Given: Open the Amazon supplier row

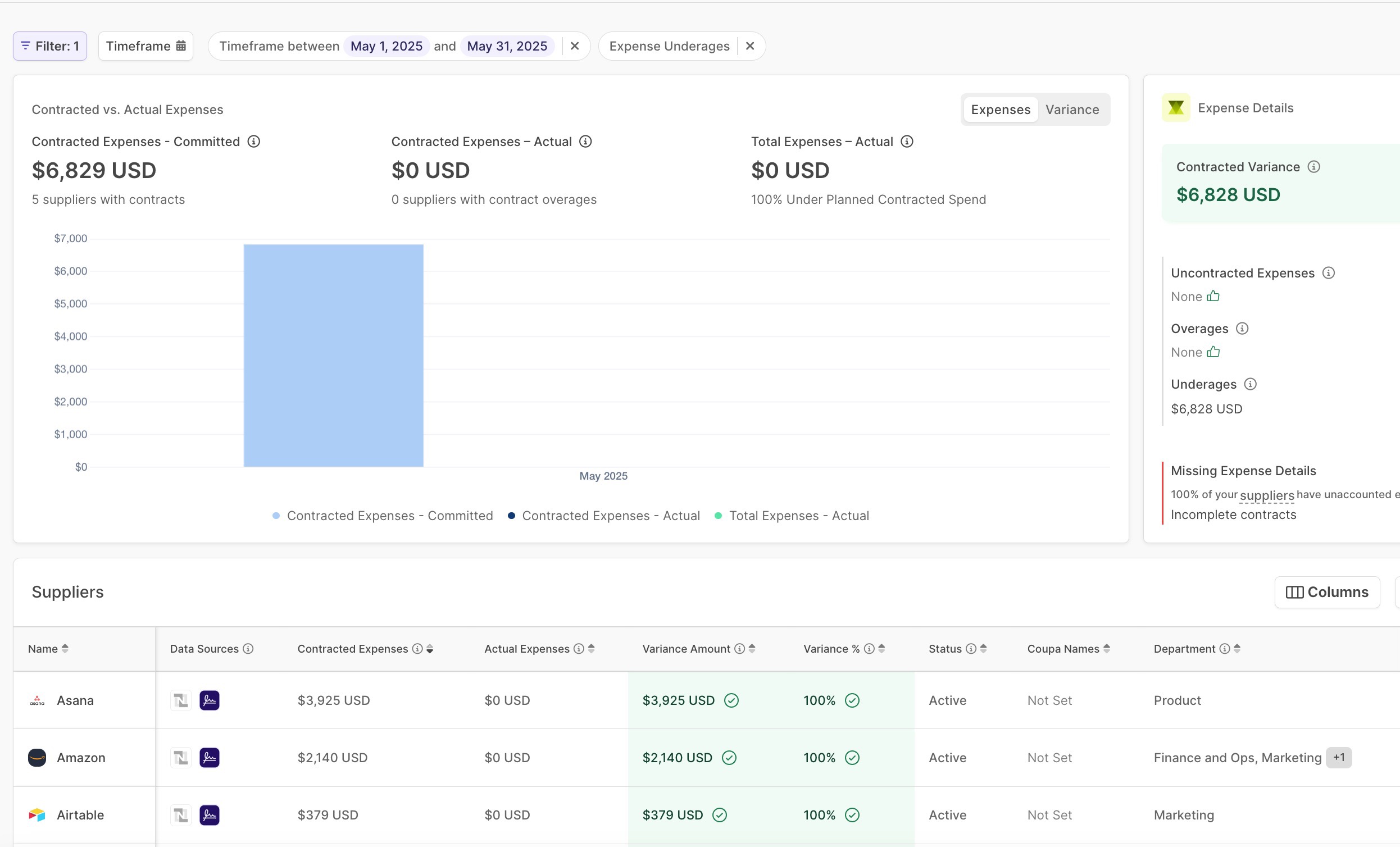Looking at the screenshot, I should coord(706,758).
